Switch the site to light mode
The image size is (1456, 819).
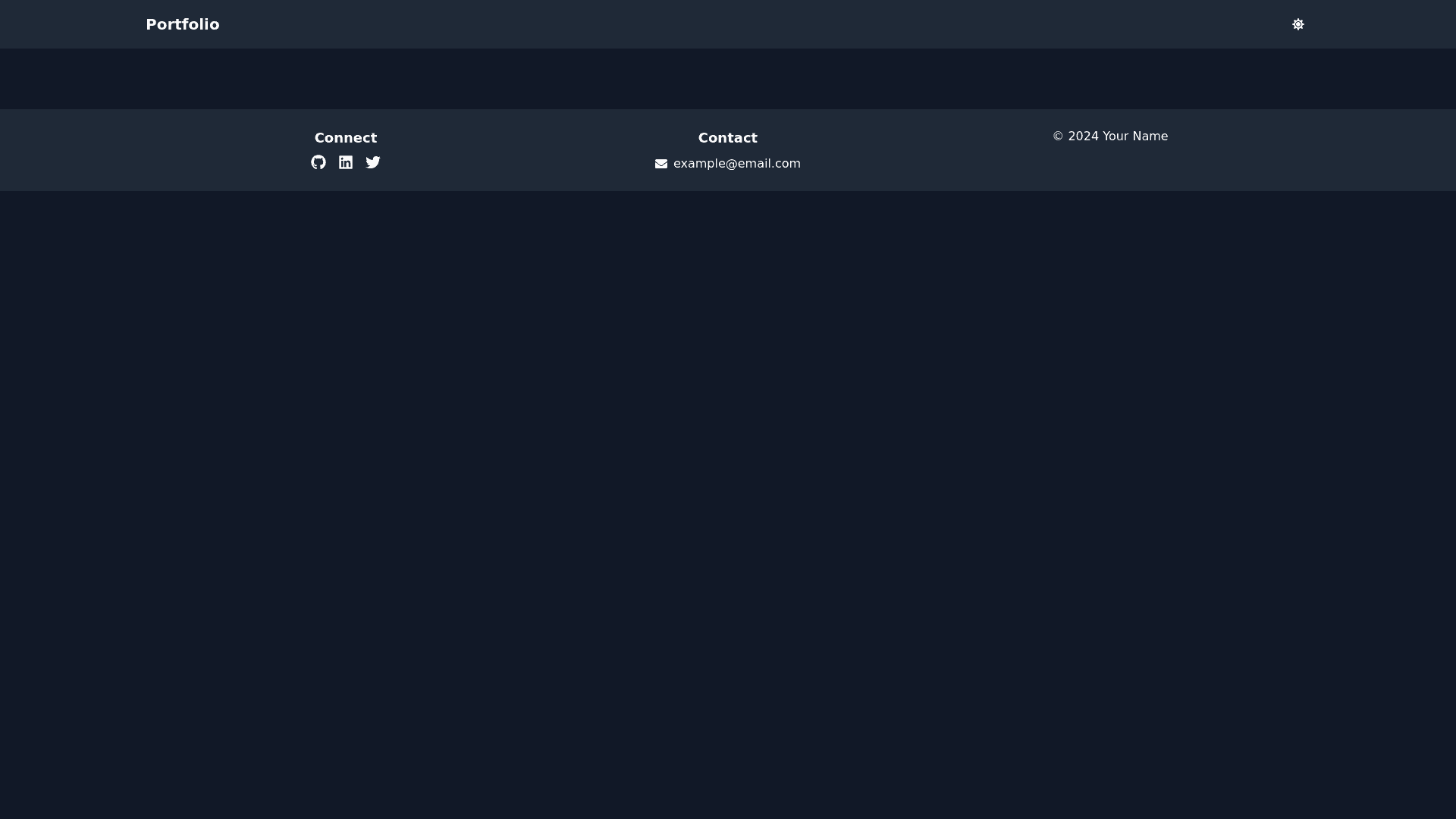(1298, 24)
